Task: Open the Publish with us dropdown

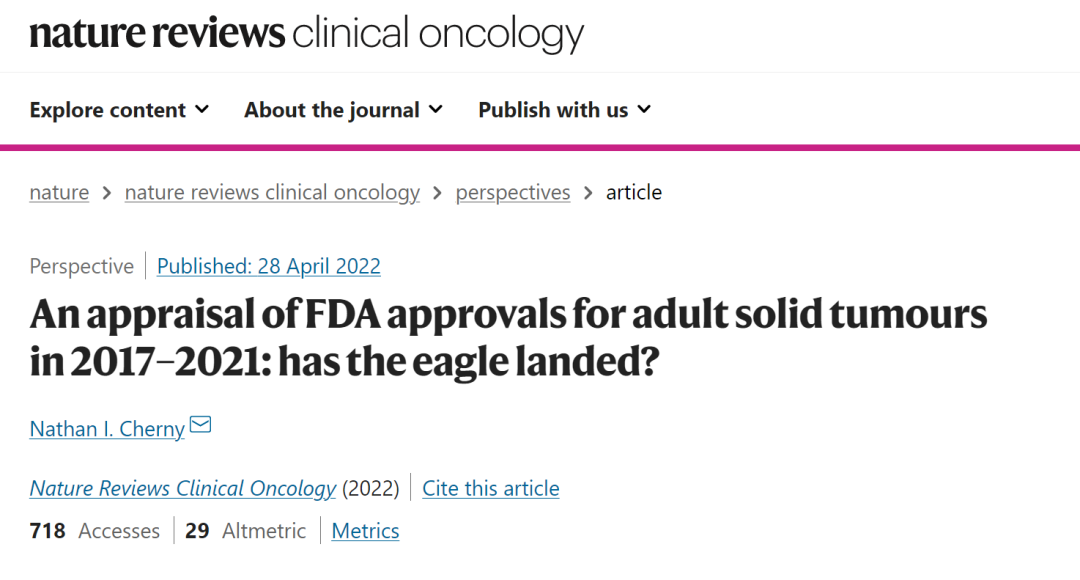Action: (553, 109)
